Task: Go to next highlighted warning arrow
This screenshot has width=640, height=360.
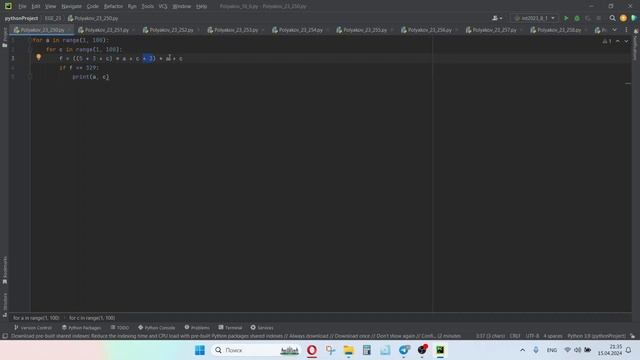Action: 626,41
